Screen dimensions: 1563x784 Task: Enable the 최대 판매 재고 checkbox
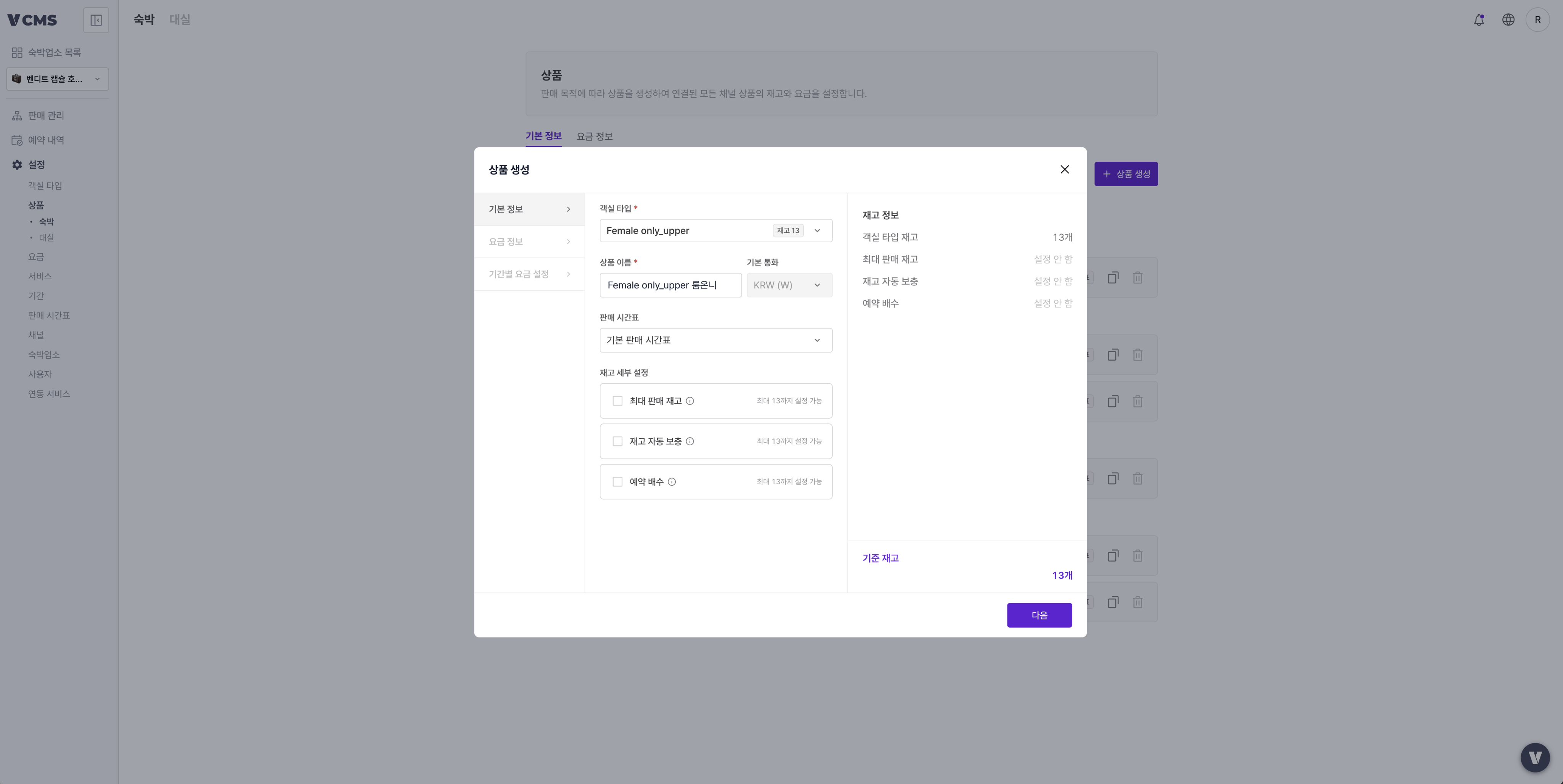pos(617,401)
